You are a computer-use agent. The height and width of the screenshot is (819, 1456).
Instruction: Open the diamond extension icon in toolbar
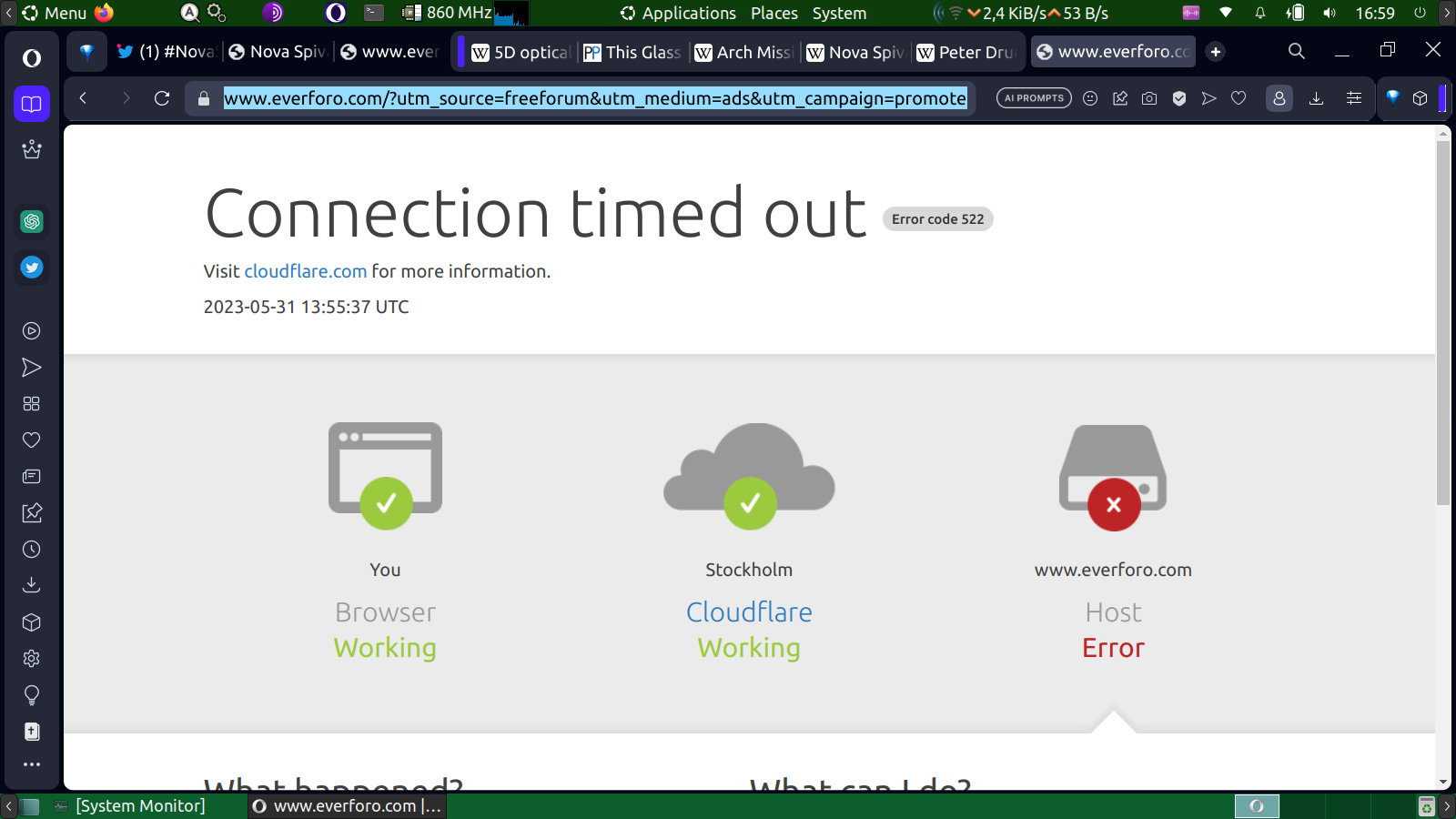pyautogui.click(x=1392, y=97)
